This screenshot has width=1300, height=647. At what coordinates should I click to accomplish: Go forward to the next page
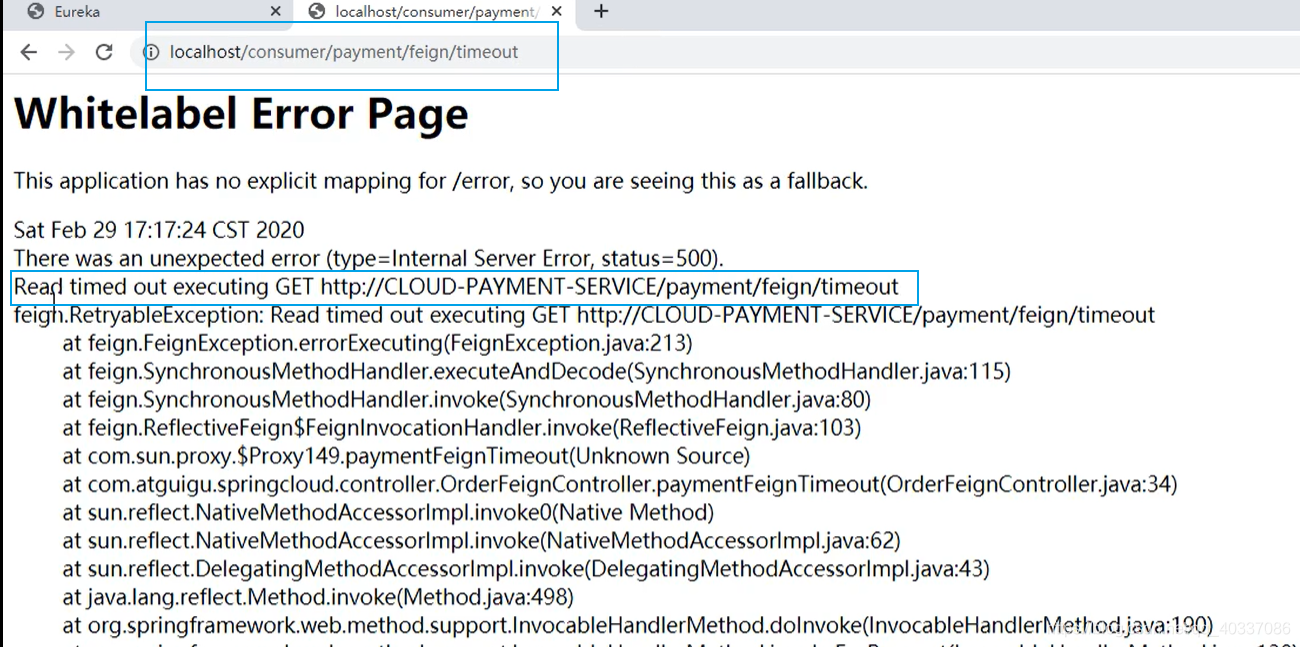66,52
